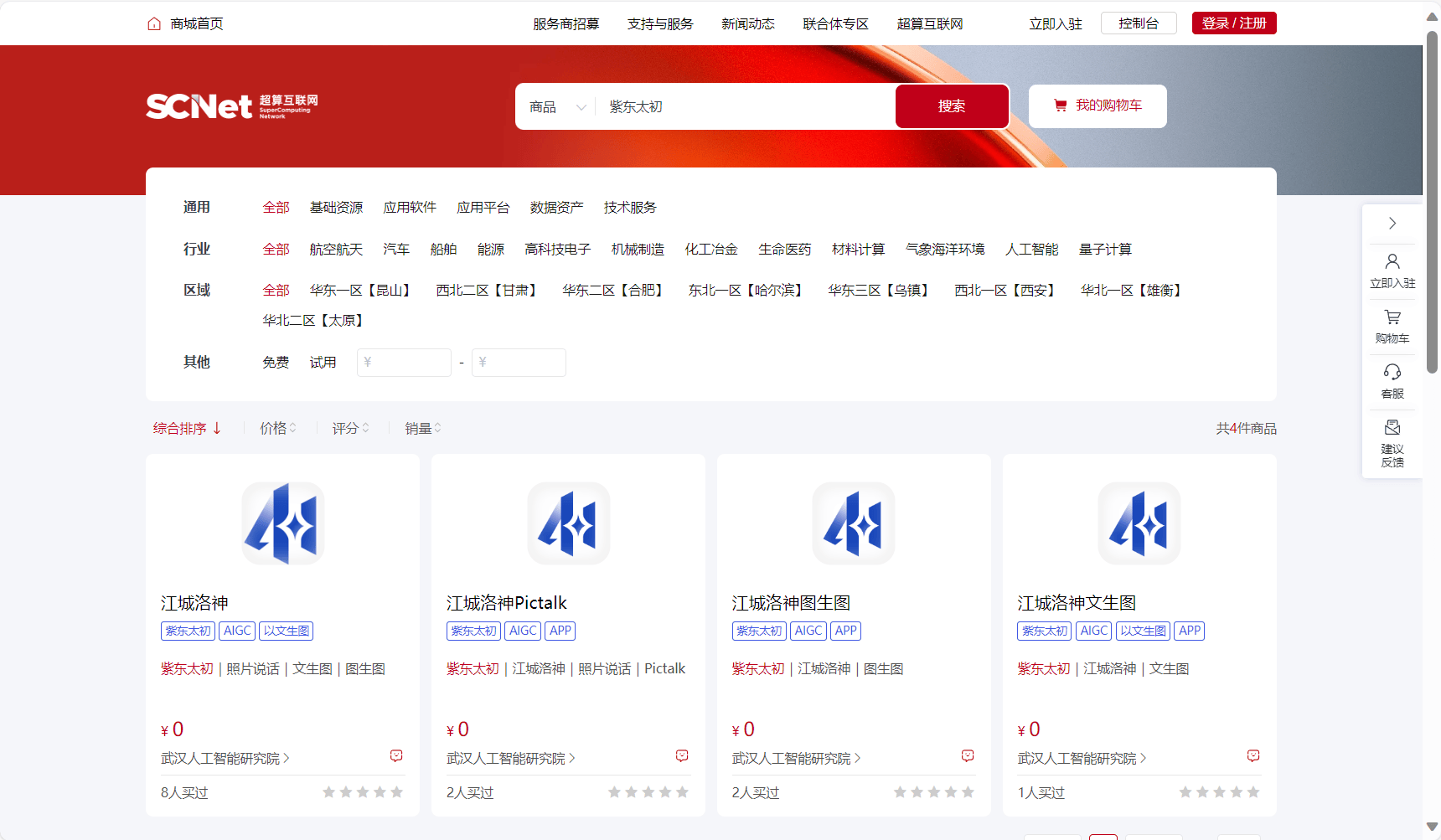Open the 购物车 cart icon in sidebar
The image size is (1441, 840).
1392,317
